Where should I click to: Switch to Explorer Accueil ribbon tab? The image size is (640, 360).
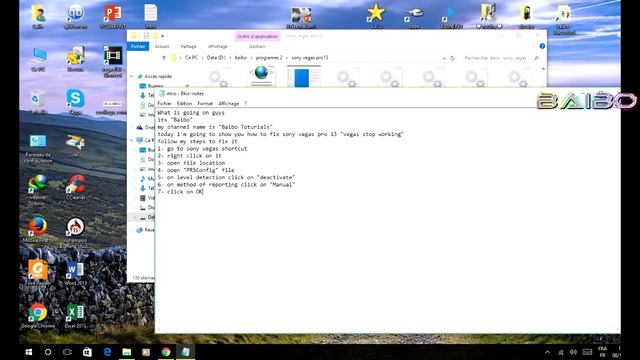click(x=162, y=47)
